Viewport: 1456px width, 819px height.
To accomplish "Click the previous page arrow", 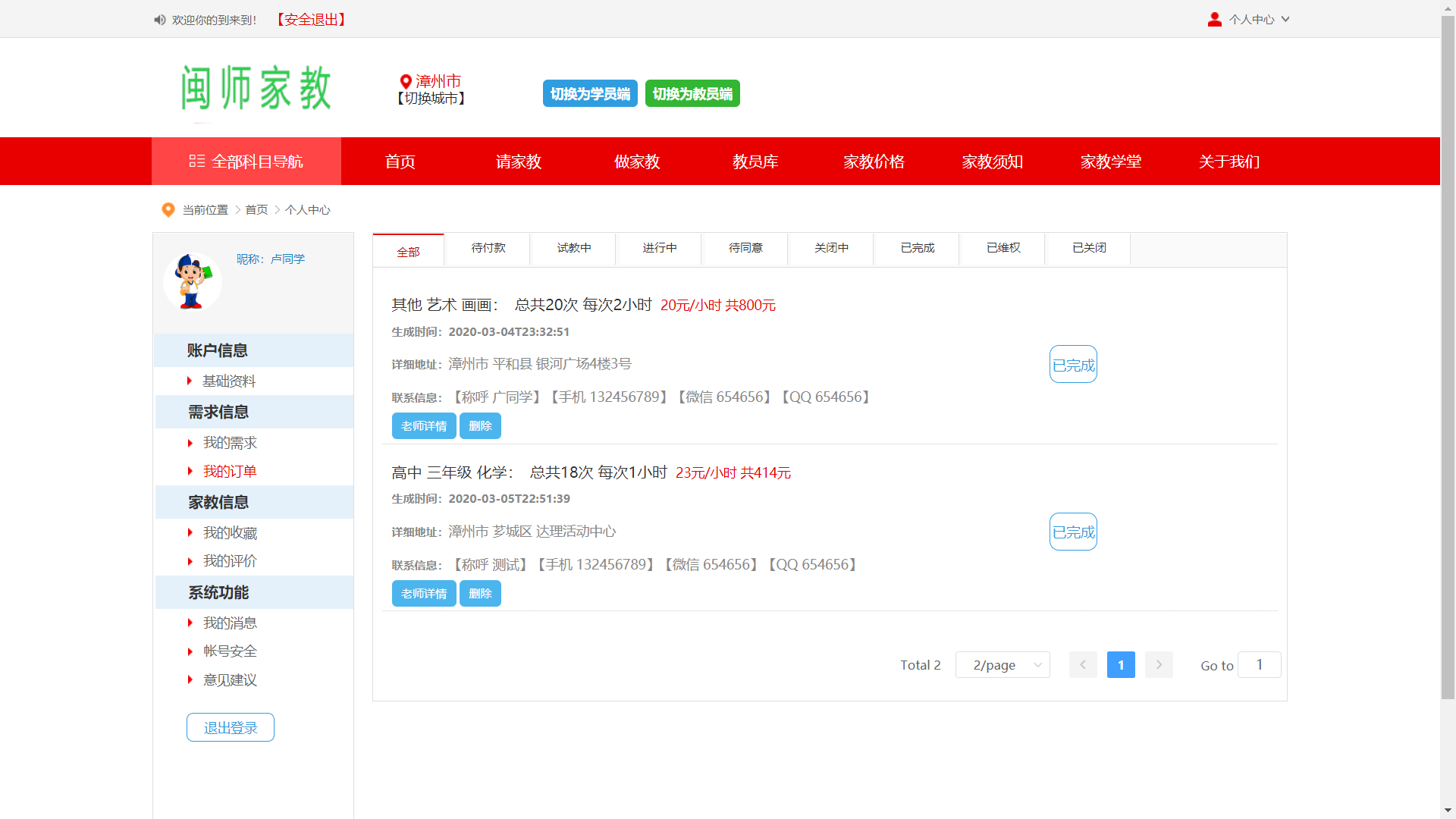I will pyautogui.click(x=1082, y=665).
